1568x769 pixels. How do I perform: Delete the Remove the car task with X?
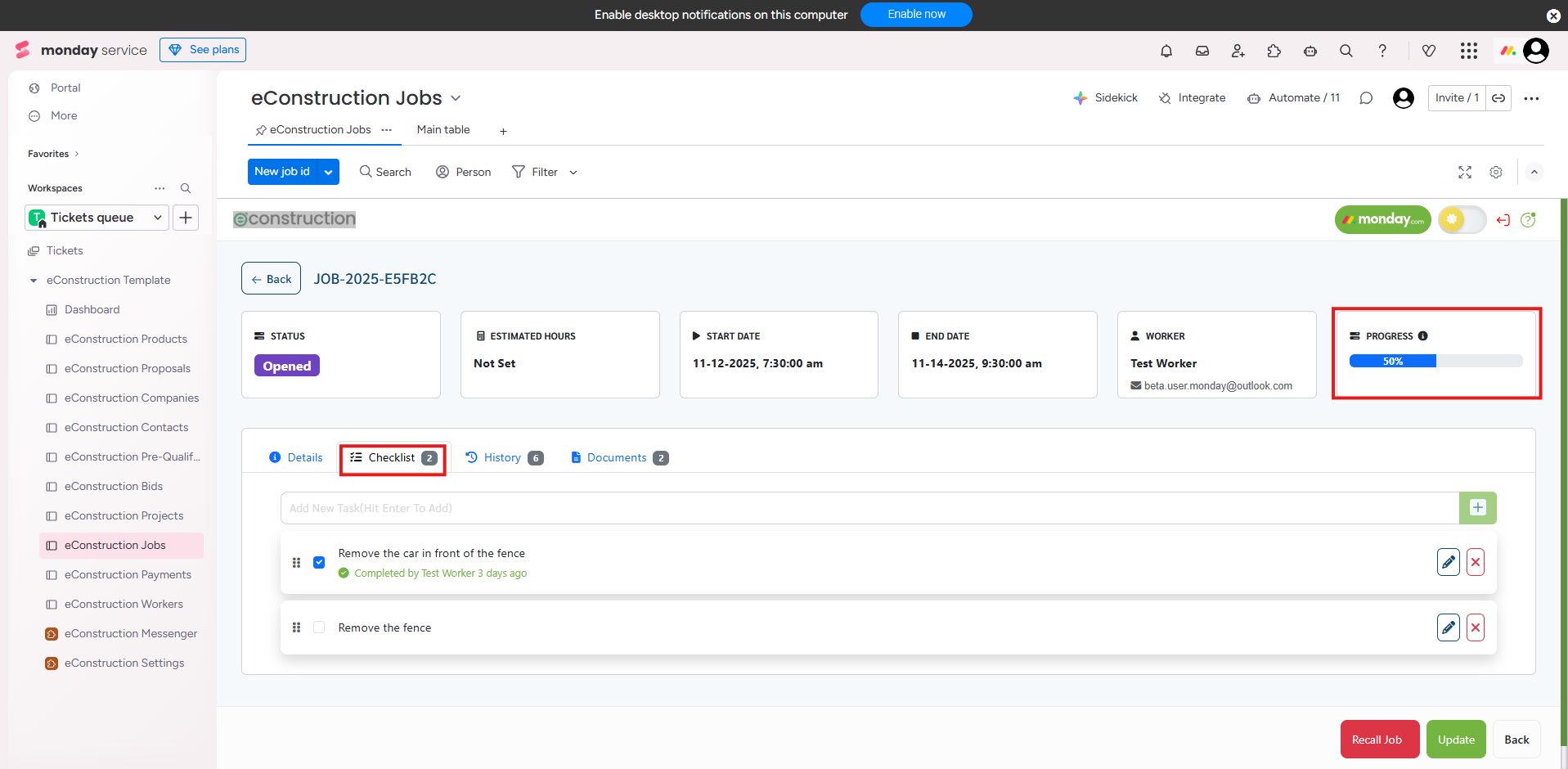click(1475, 562)
